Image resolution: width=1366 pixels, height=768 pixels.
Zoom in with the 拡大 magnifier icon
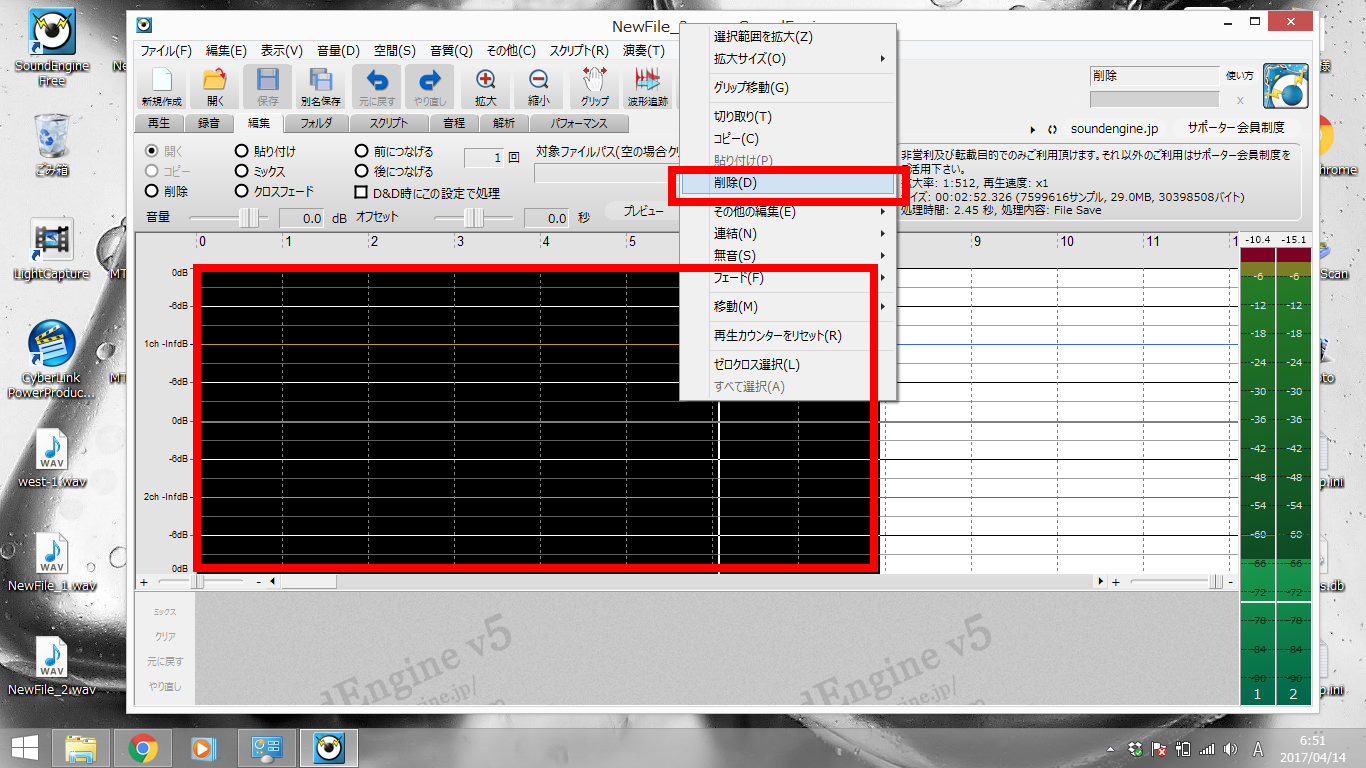click(x=486, y=86)
